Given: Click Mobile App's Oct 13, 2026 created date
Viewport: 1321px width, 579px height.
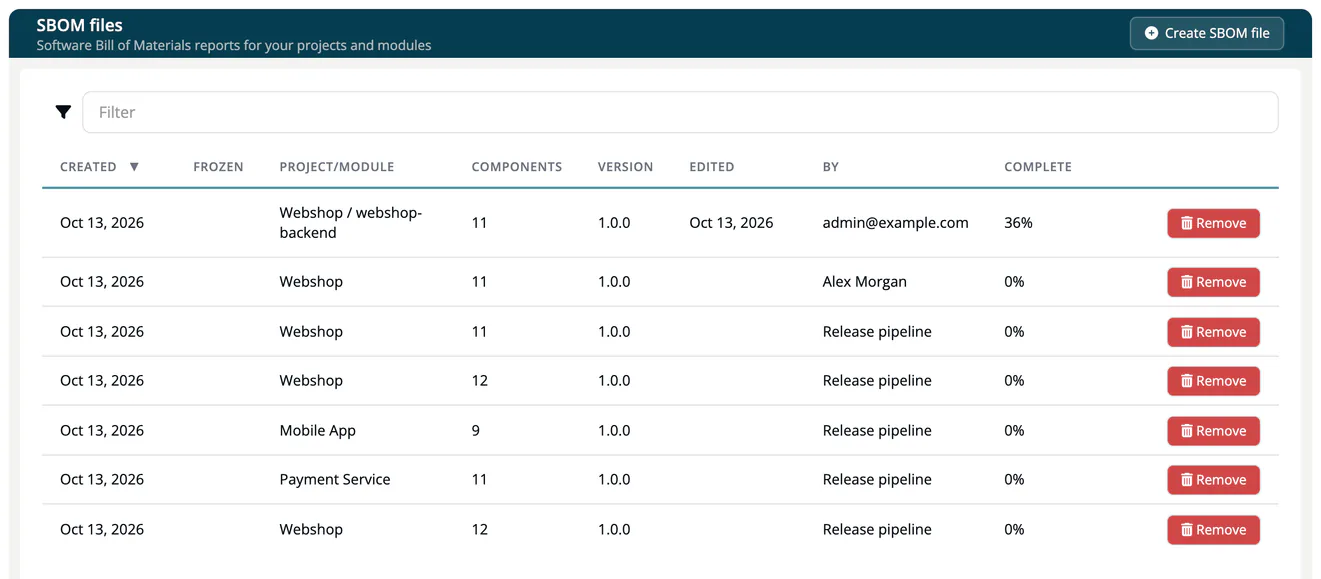Looking at the screenshot, I should [102, 431].
